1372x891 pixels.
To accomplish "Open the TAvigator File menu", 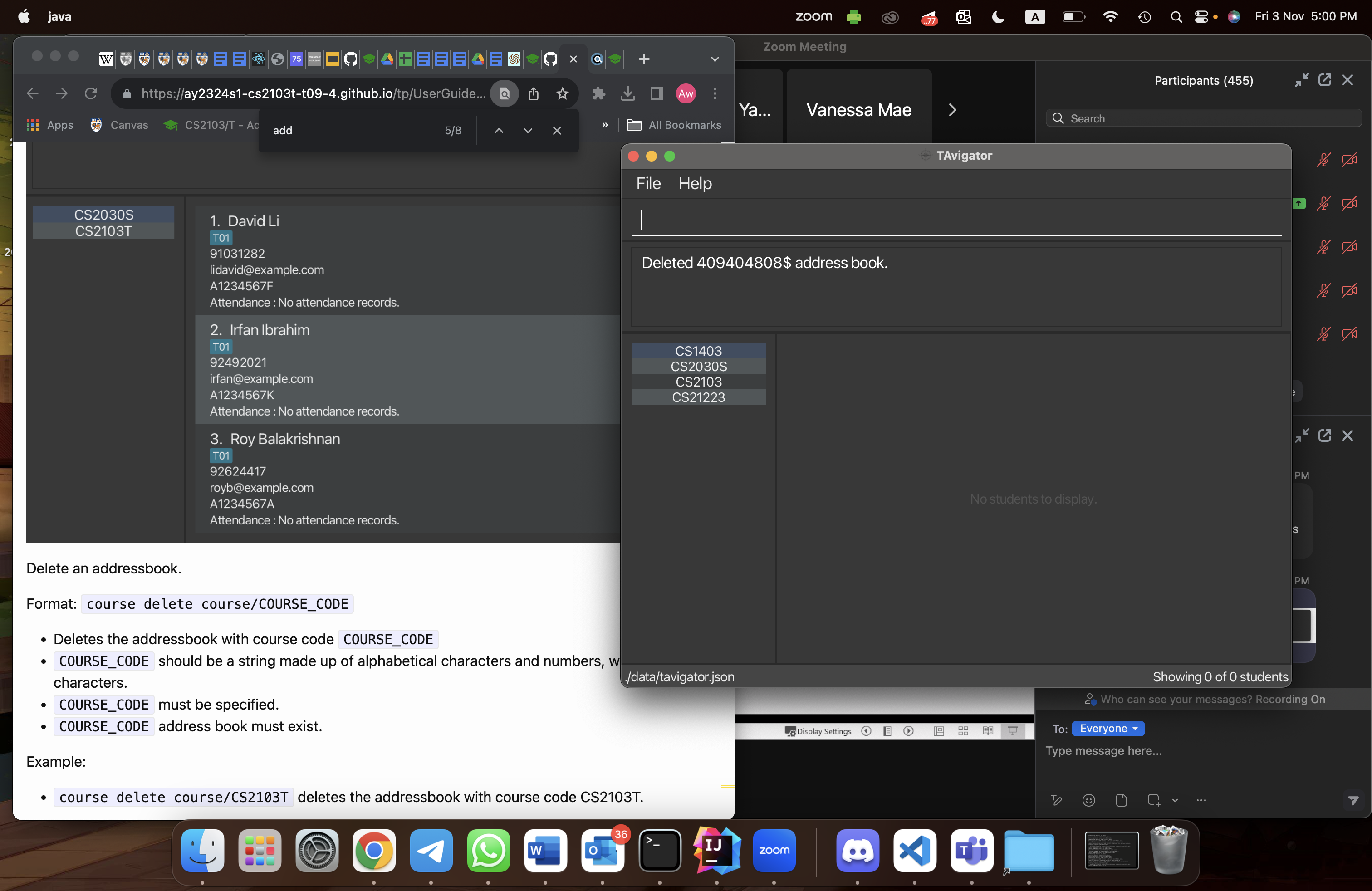I will tap(648, 183).
